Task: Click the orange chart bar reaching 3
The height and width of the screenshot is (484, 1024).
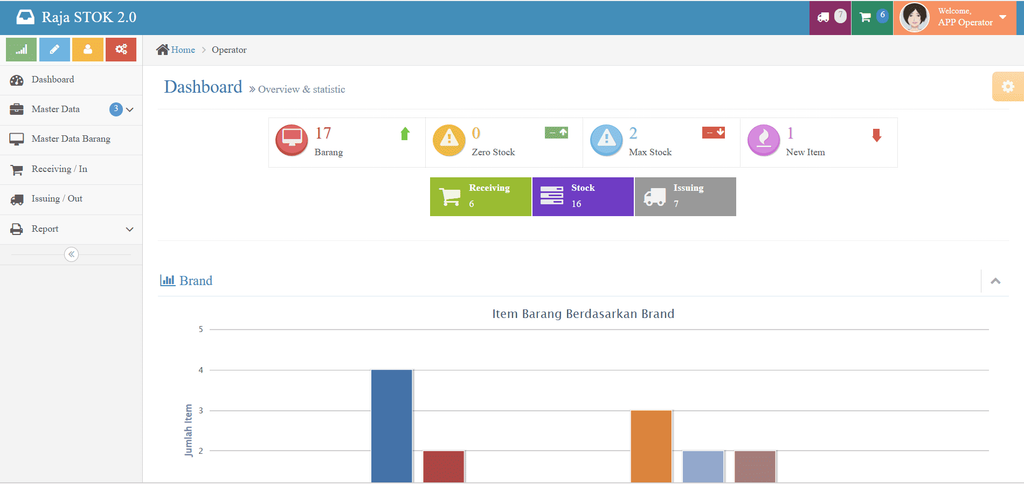Action: click(x=651, y=446)
